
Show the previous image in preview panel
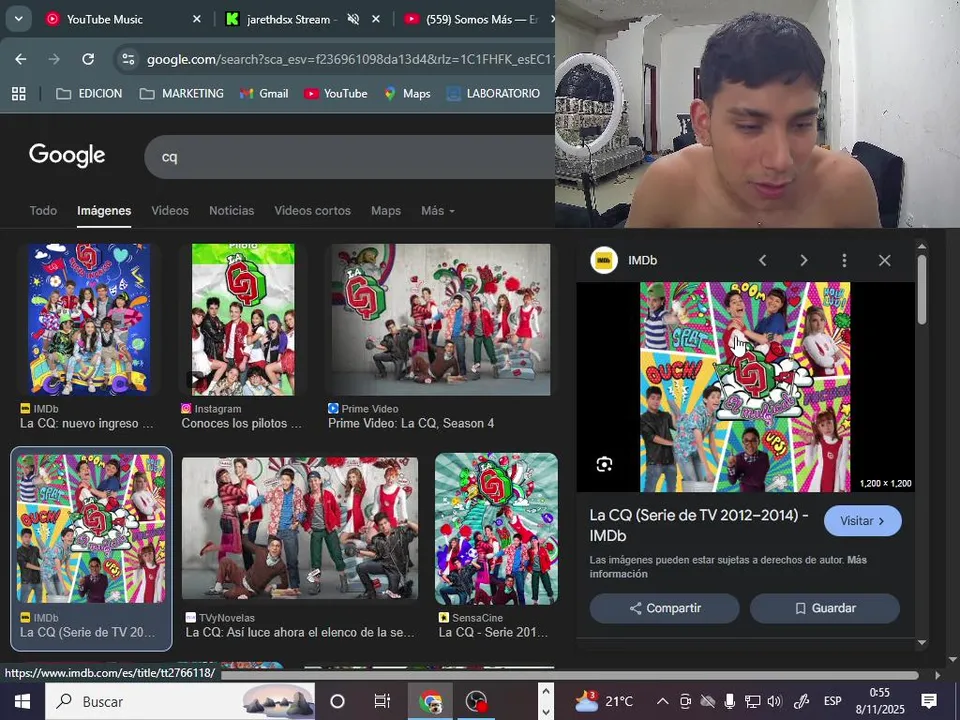tap(763, 260)
